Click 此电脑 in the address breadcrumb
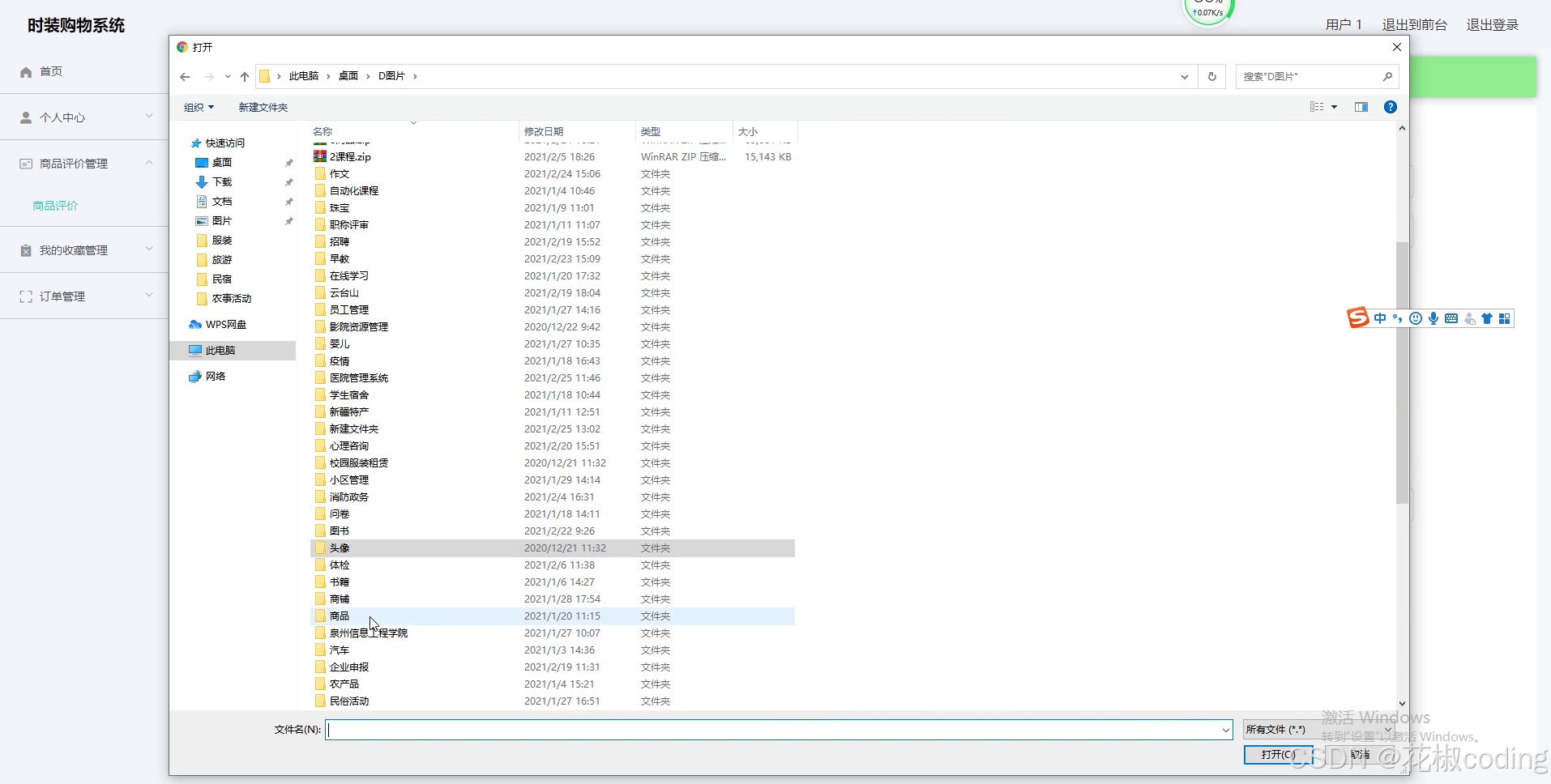This screenshot has height=784, width=1551. click(304, 76)
